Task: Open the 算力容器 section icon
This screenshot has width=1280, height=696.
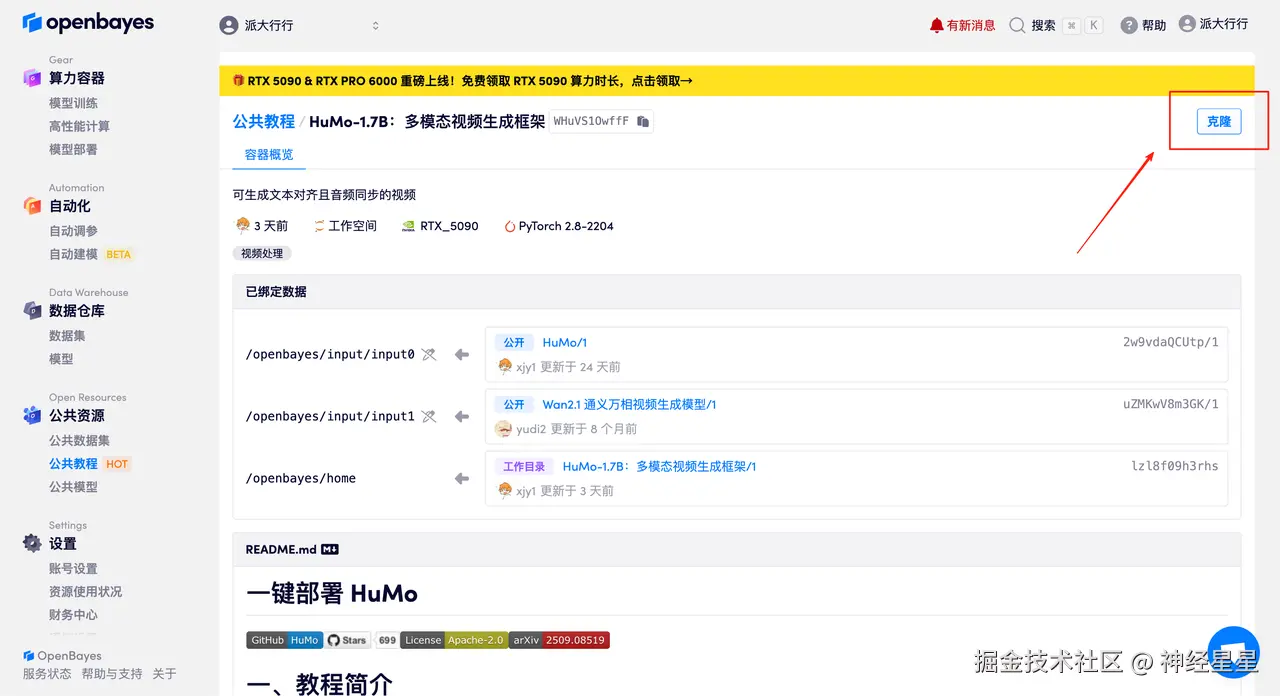Action: pos(32,78)
